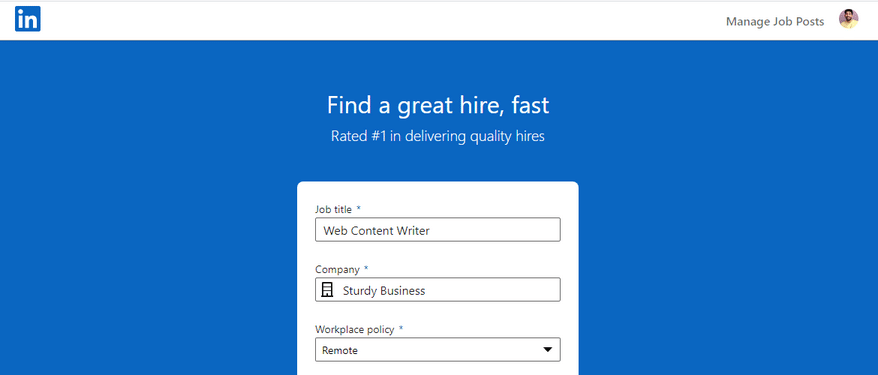Expand the Remote workplace policy dropdown
Image resolution: width=878 pixels, height=375 pixels.
[x=437, y=349]
